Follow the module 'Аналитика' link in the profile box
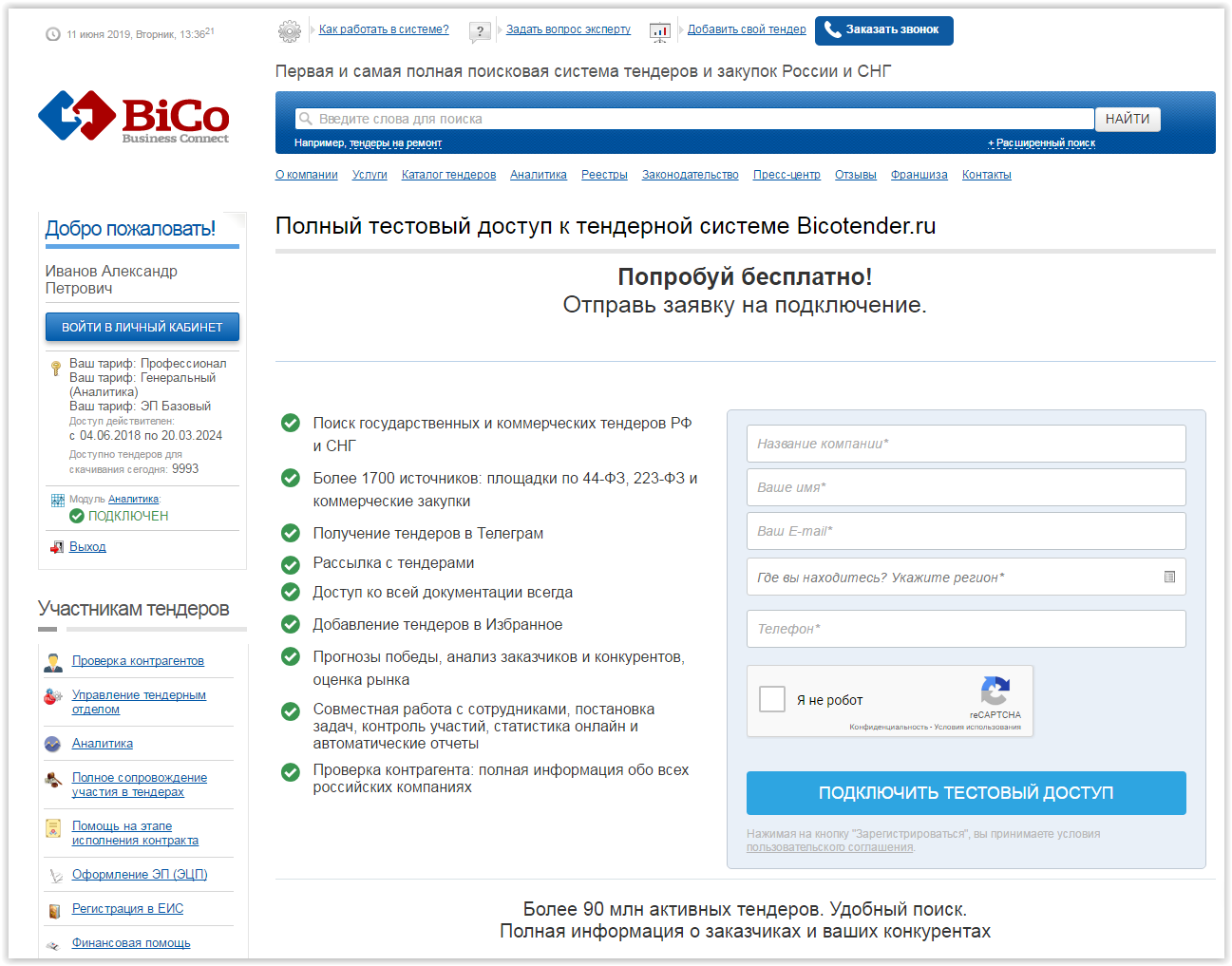 pos(133,500)
